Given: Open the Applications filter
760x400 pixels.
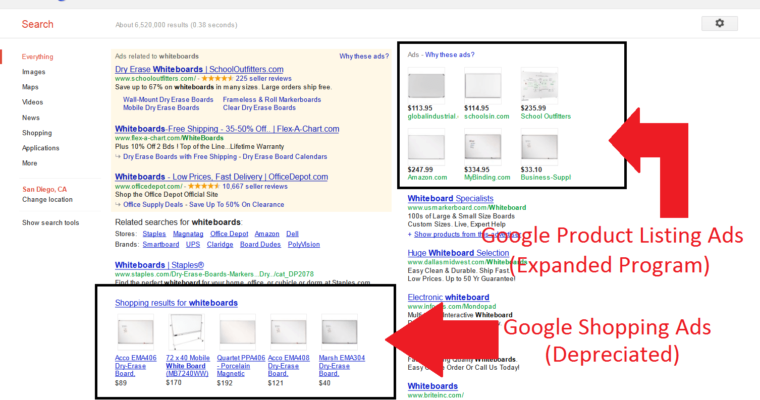Looking at the screenshot, I should click(41, 148).
